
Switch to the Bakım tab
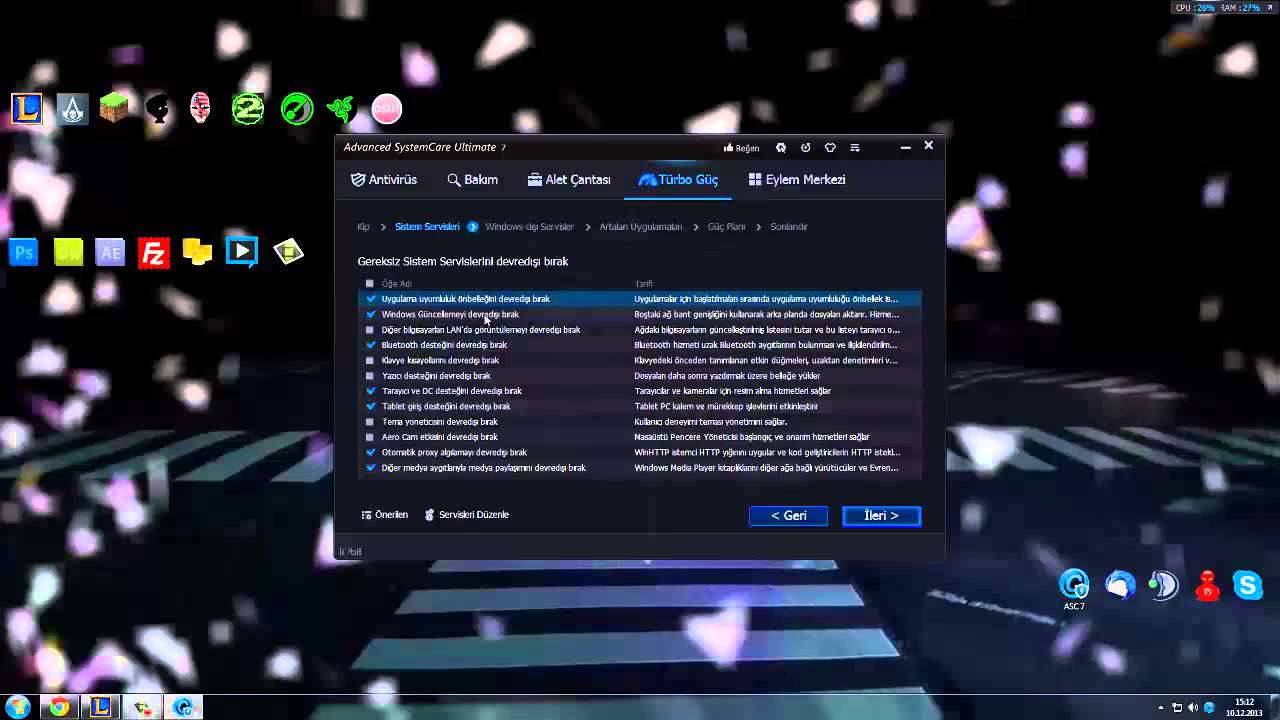472,180
